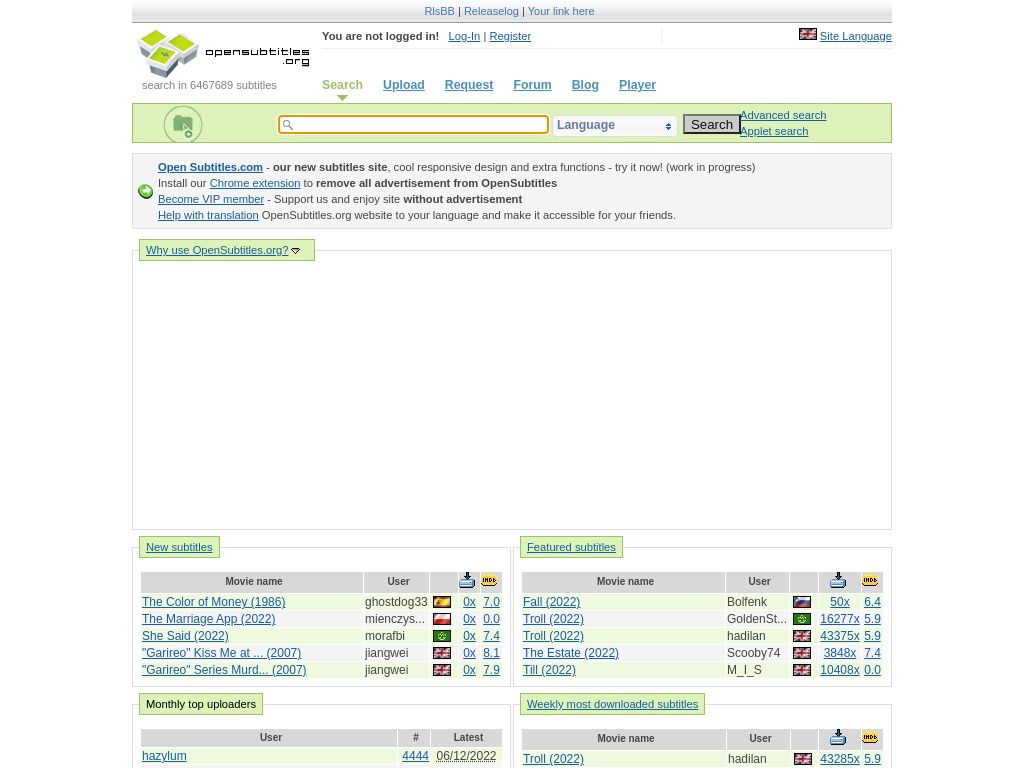Click the Register link
1024x768 pixels.
click(x=510, y=37)
